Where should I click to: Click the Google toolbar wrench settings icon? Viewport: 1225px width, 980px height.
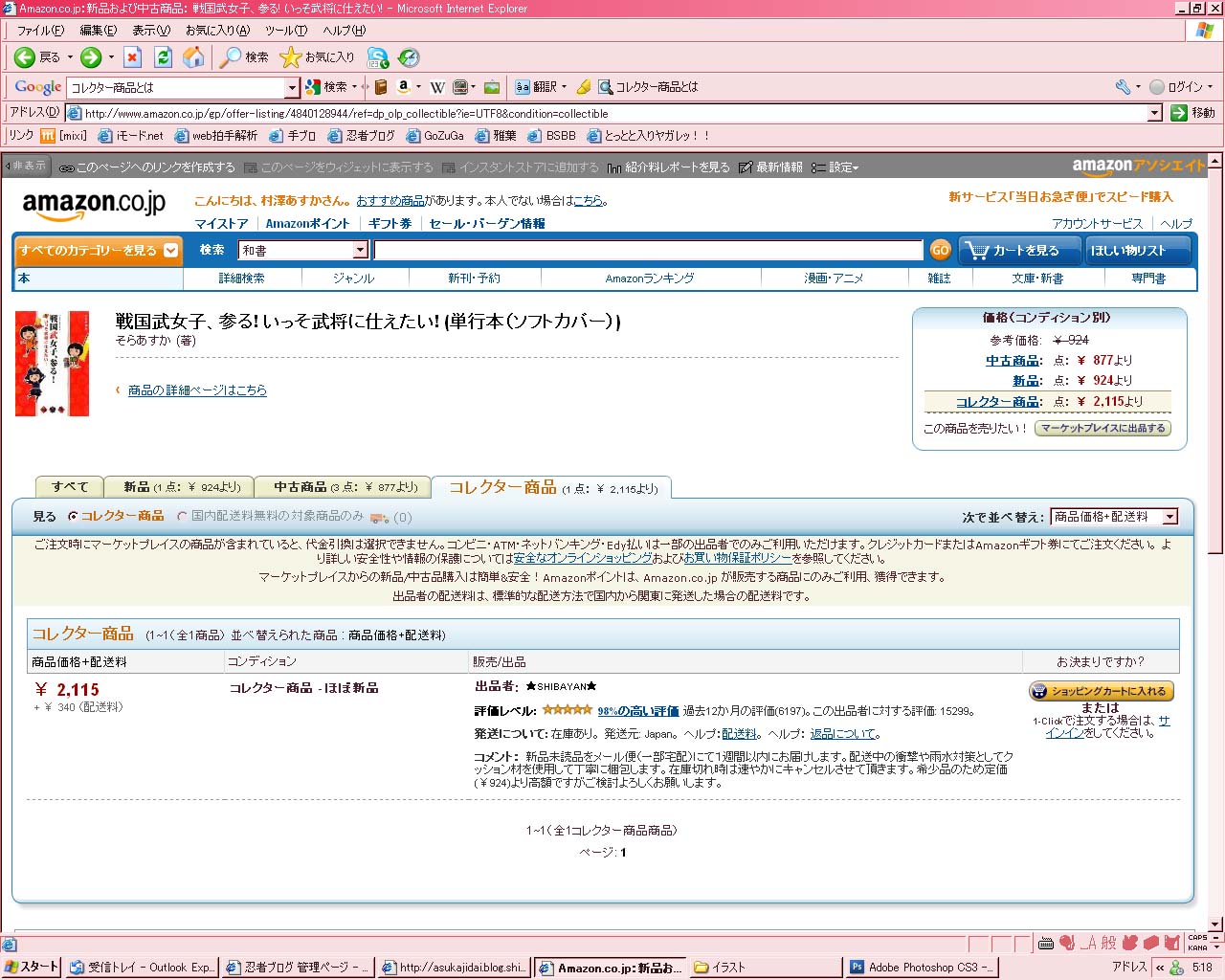(x=1124, y=87)
